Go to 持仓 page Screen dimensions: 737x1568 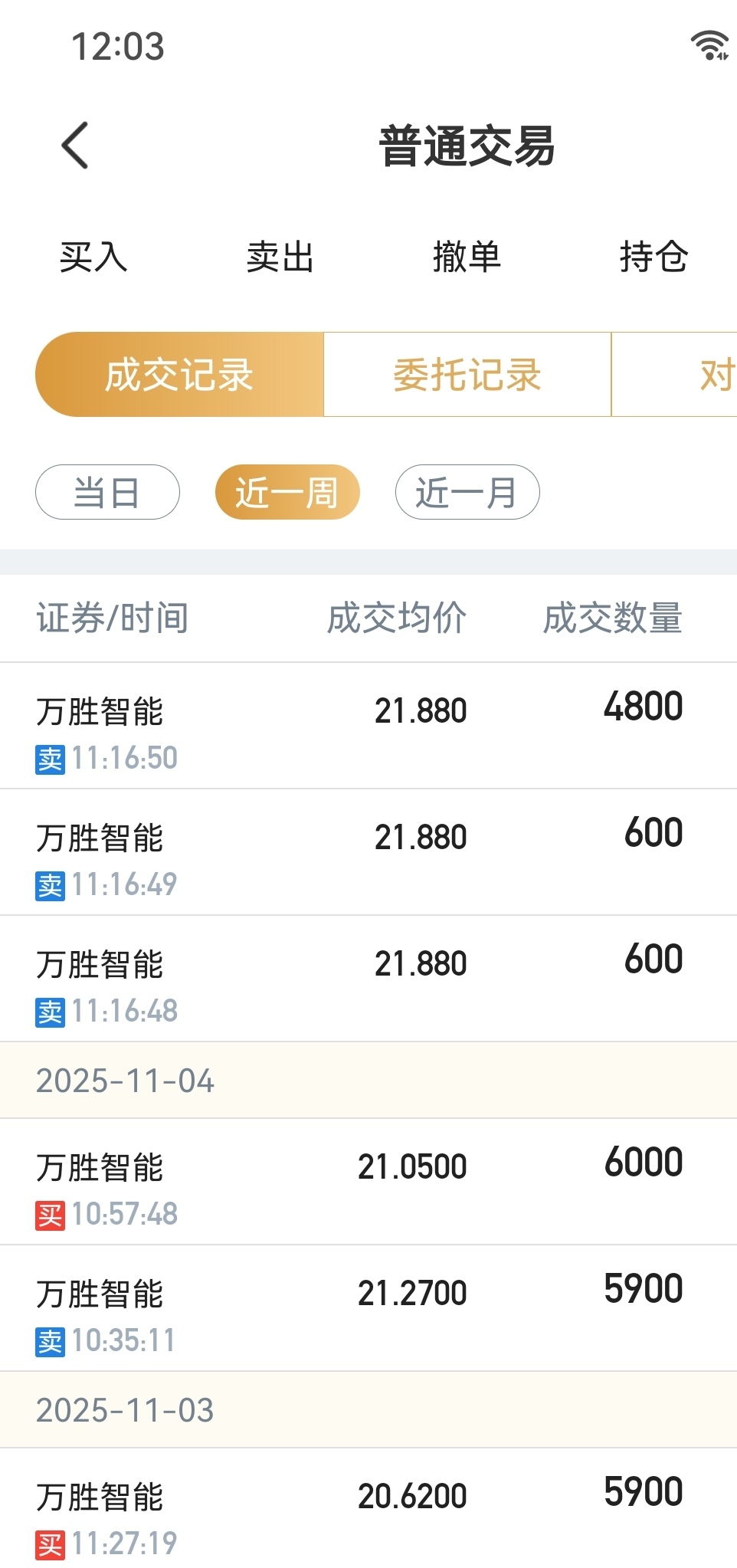[x=653, y=257]
